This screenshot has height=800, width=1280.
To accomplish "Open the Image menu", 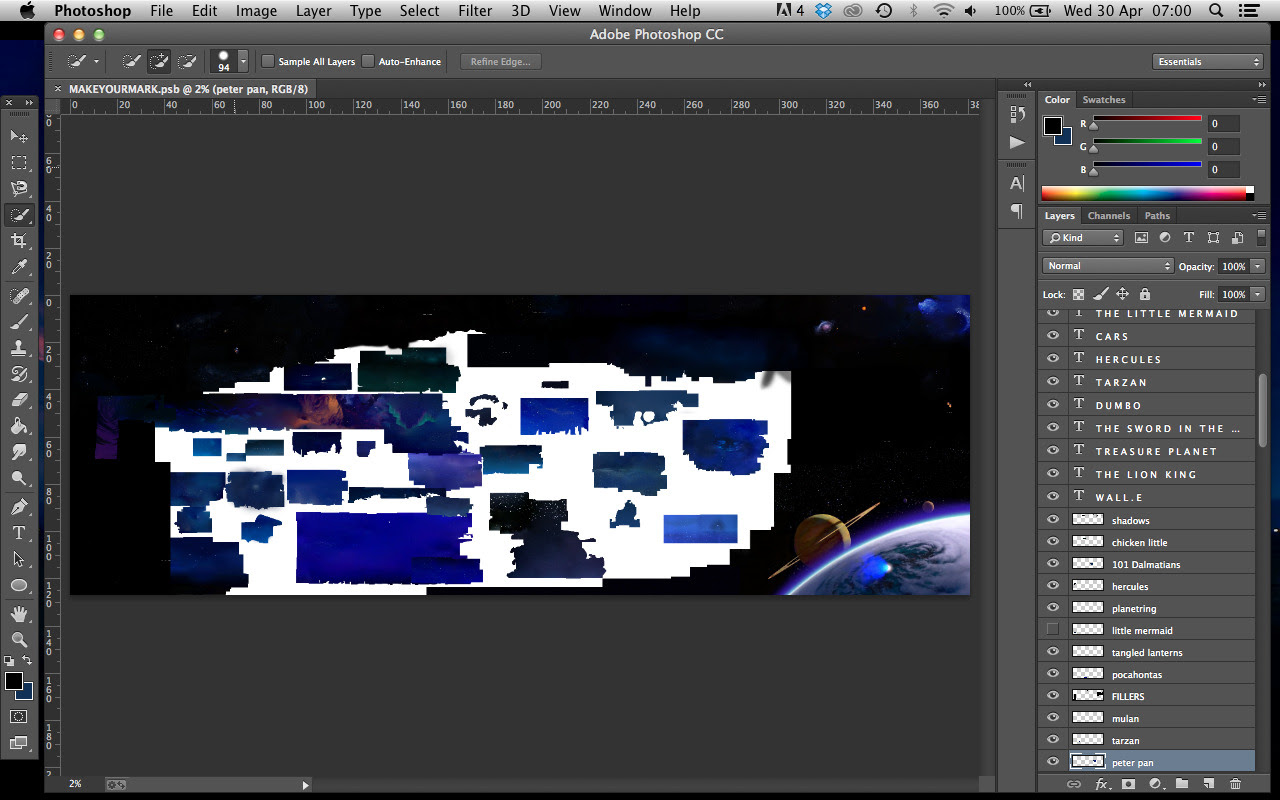I will click(x=256, y=11).
